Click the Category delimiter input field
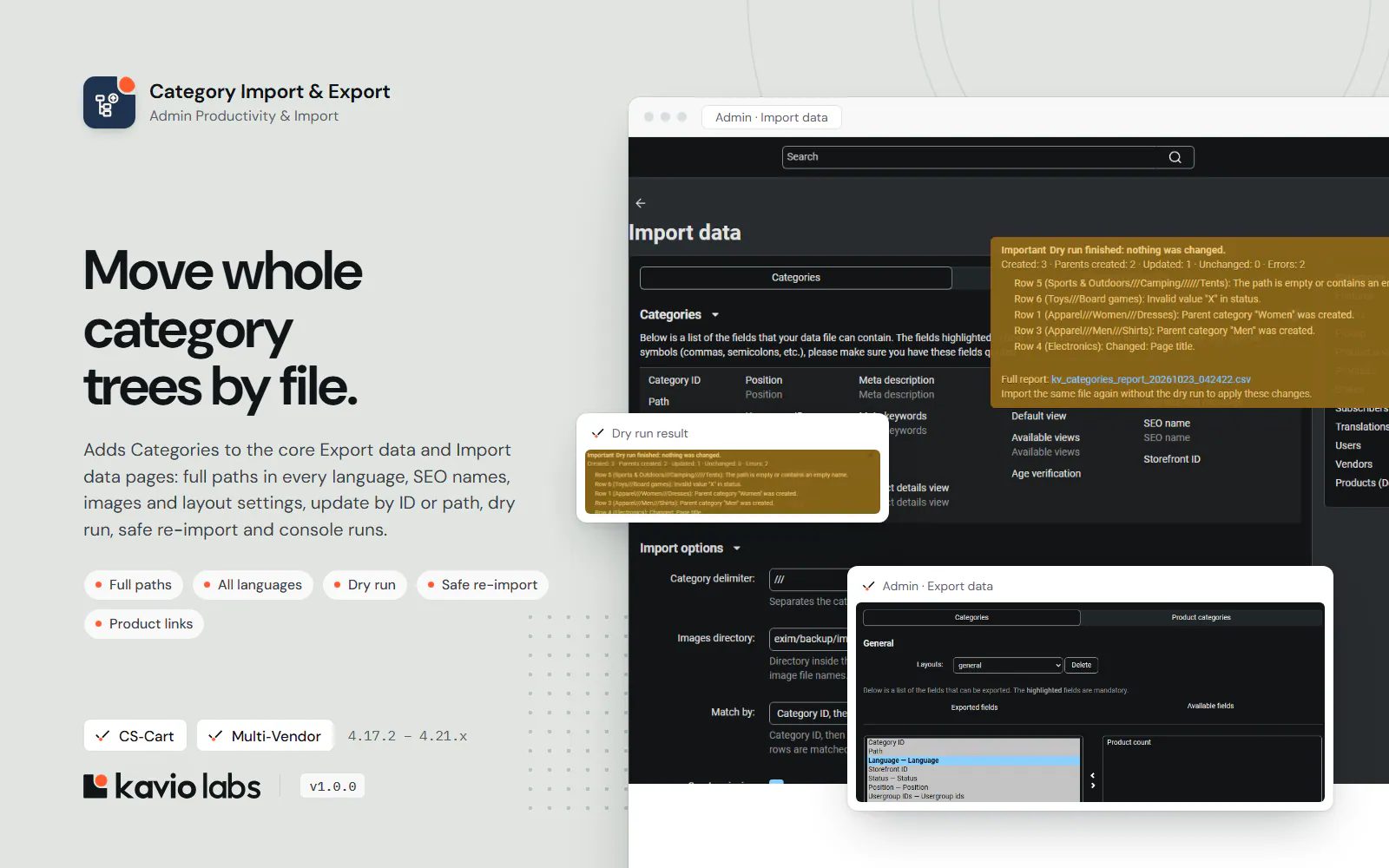The image size is (1389, 868). [808, 579]
